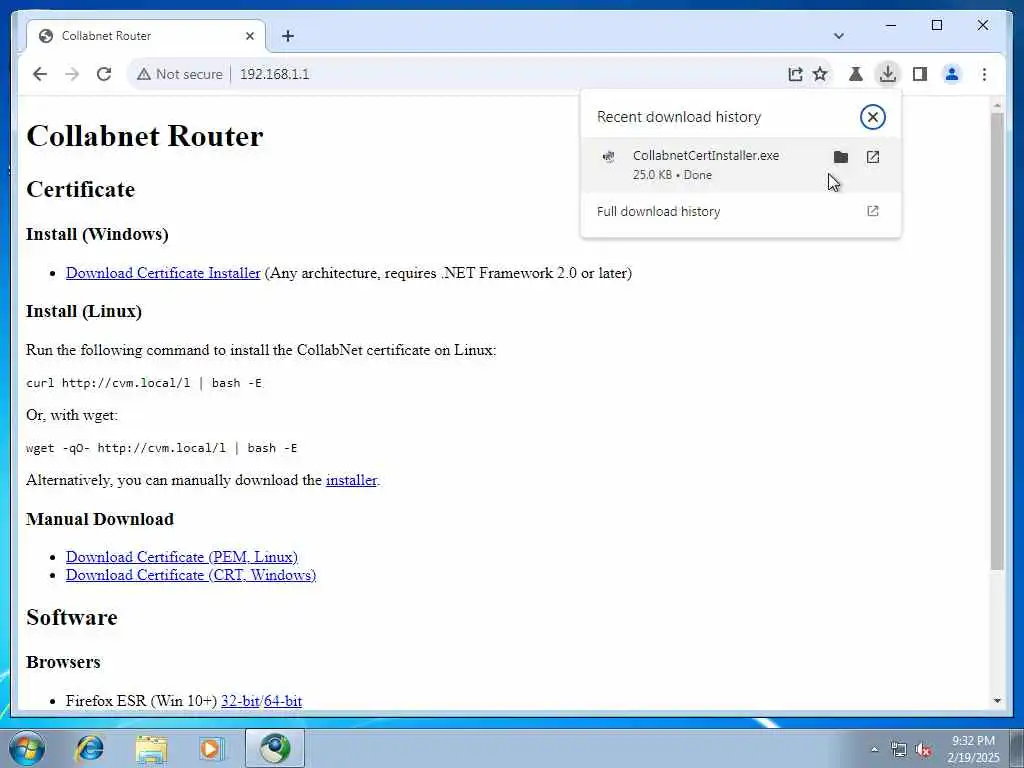This screenshot has width=1024, height=768.
Task: Minimize the Chrome window
Action: (891, 25)
